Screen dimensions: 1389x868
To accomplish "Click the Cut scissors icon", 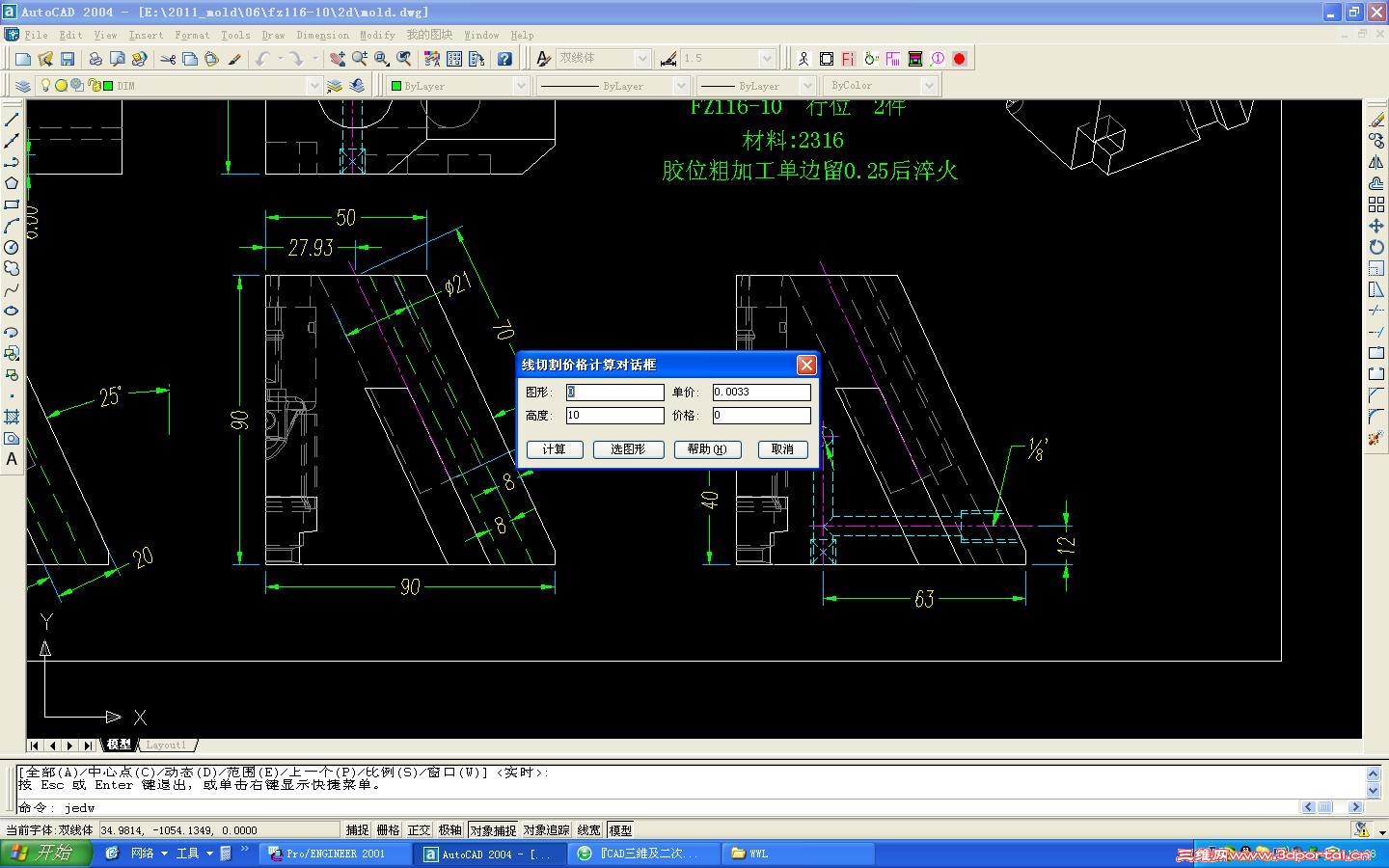I will [x=168, y=59].
